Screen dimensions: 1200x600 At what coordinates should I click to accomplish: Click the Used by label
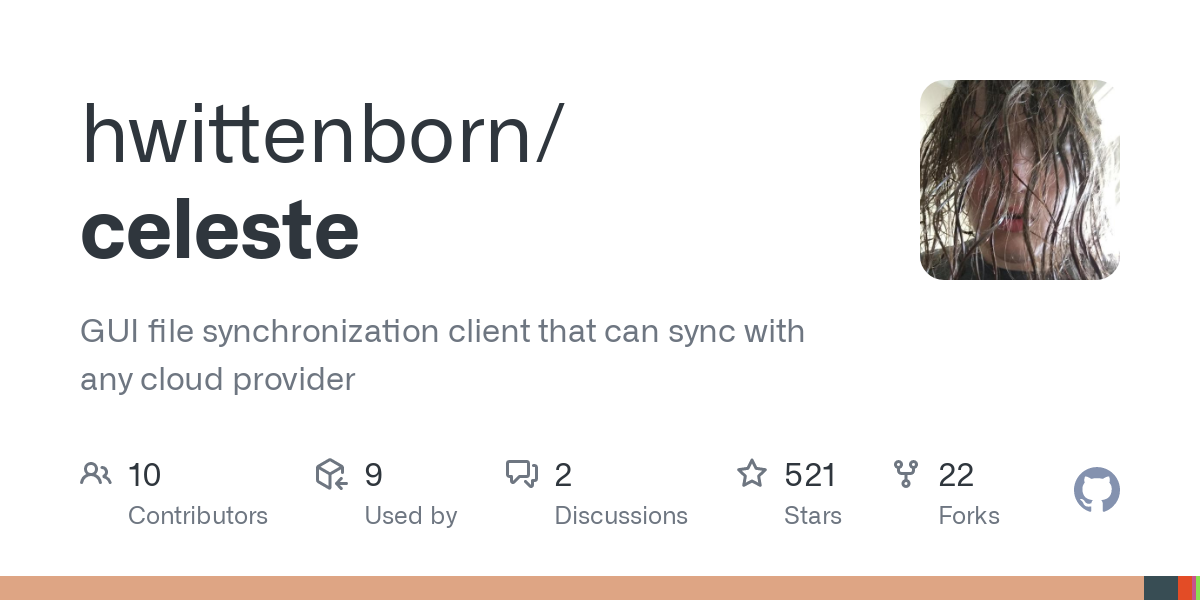pyautogui.click(x=411, y=516)
